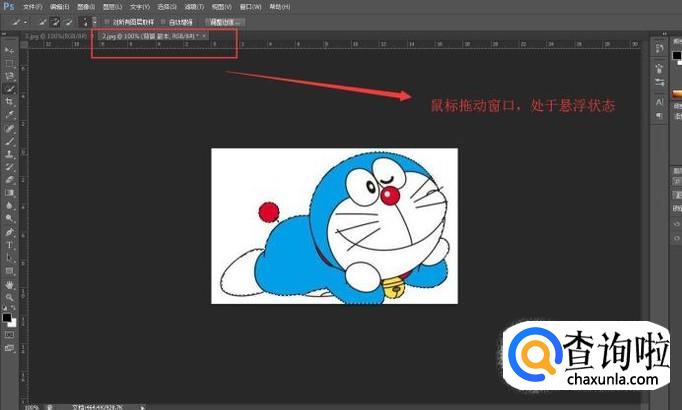Select the Rectangular Marquee tool
The image size is (682, 410).
click(9, 63)
